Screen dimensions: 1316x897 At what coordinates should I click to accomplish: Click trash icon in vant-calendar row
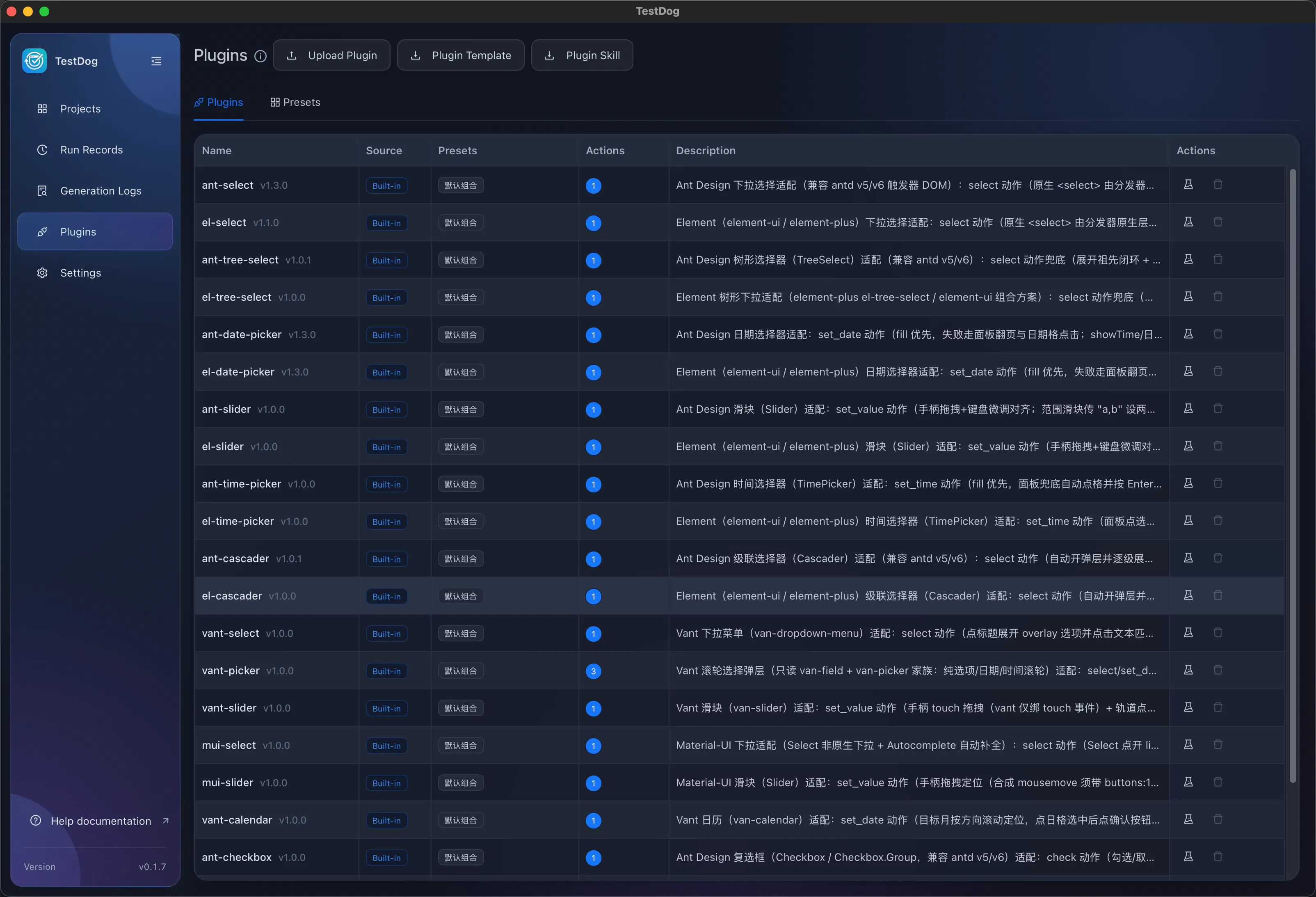coord(1218,819)
